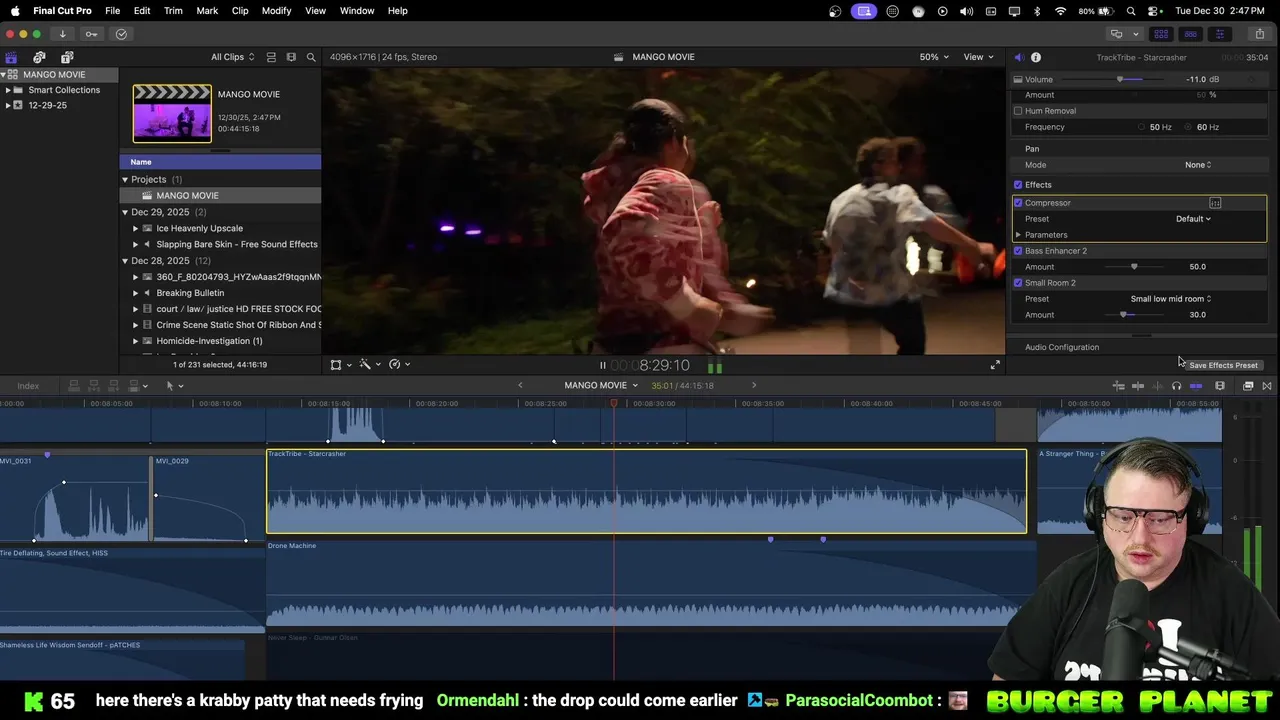Open the viewer 50% zoom dropdown

[x=933, y=57]
